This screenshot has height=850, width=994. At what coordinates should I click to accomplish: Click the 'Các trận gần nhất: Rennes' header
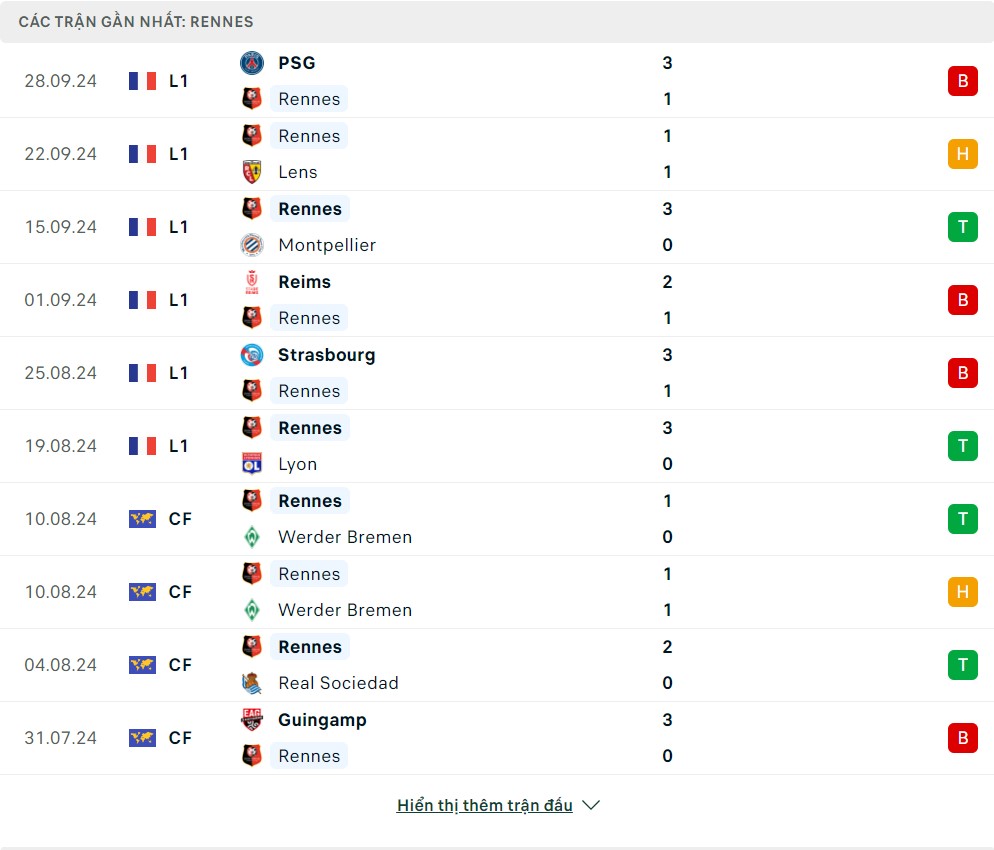(x=136, y=21)
